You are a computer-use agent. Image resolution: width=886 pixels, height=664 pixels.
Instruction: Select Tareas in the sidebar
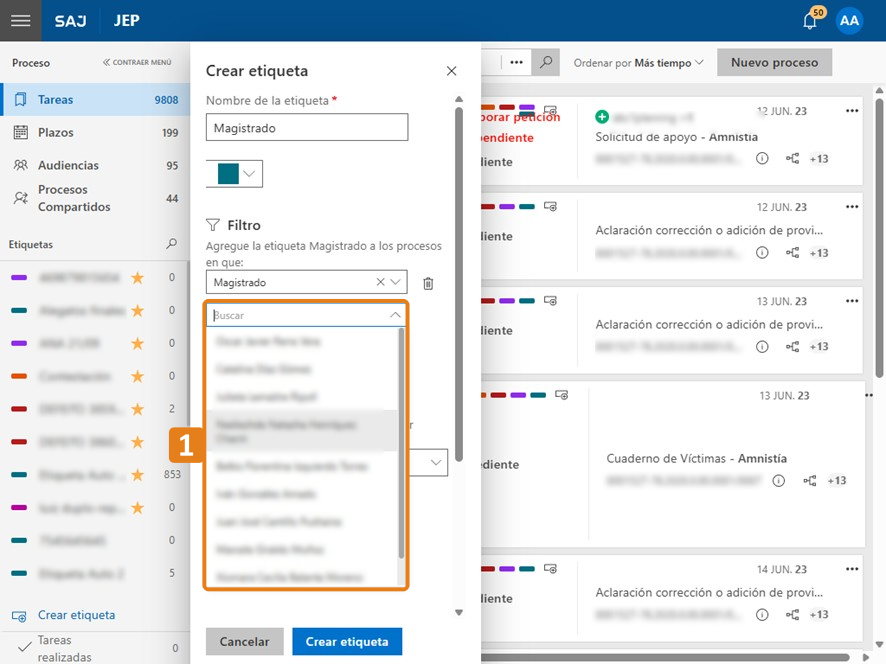point(56,100)
